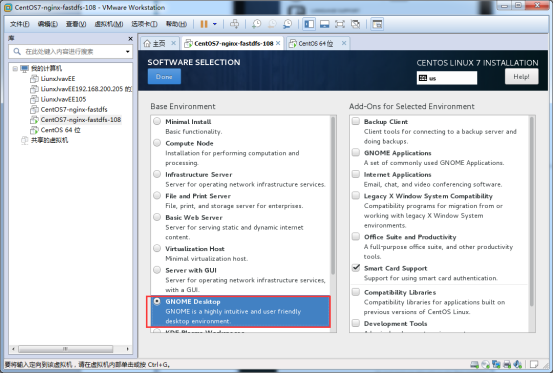This screenshot has height=373, width=553.
Task: Close the 主页 tab with its X
Action: click(x=173, y=43)
